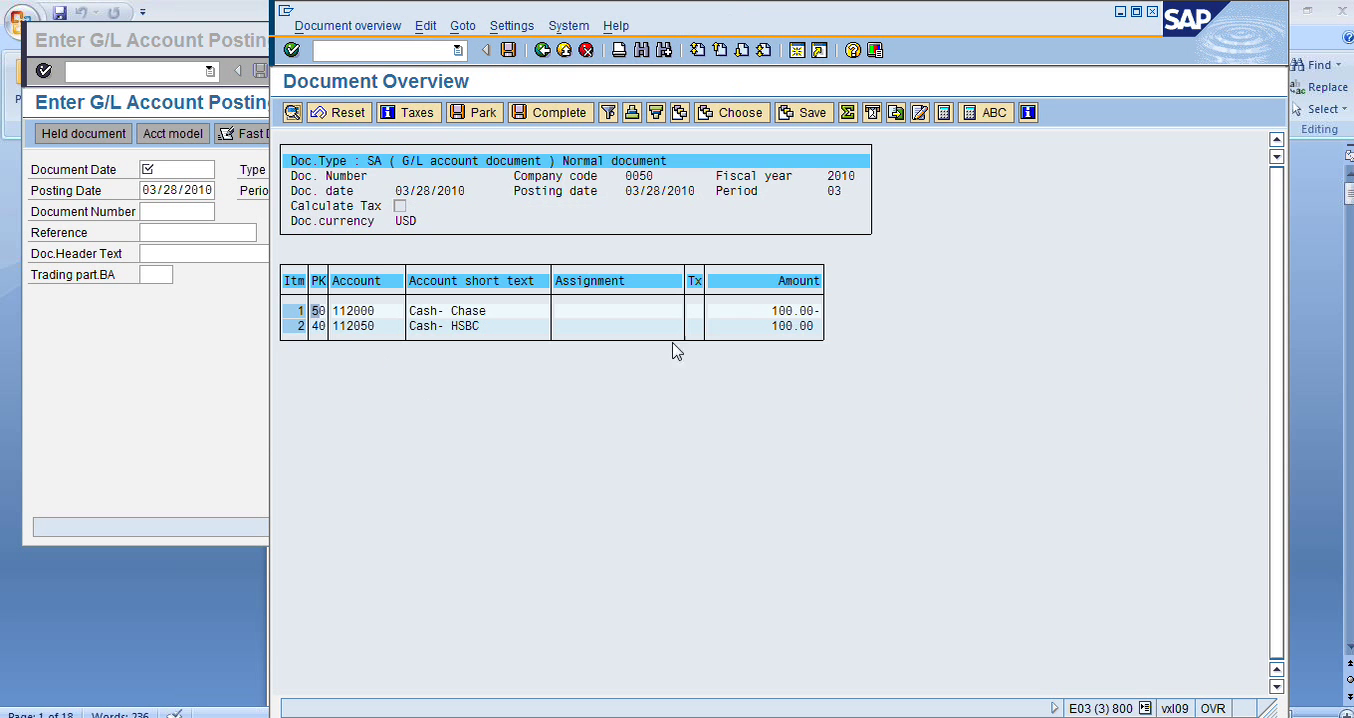Image resolution: width=1354 pixels, height=718 pixels.
Task: Select line item Cash- HSBC
Action: 552,326
